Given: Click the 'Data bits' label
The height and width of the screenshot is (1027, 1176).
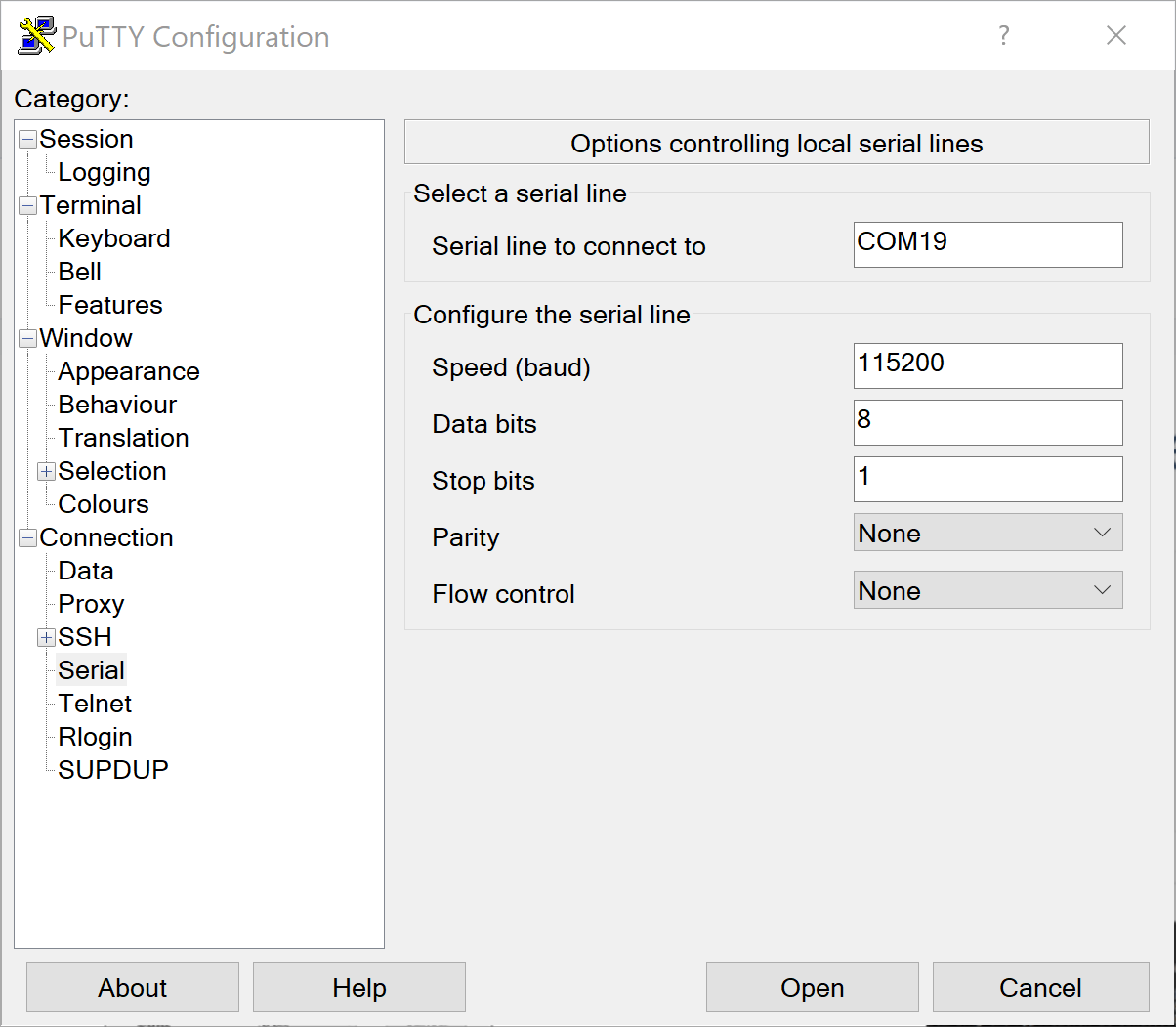Looking at the screenshot, I should pos(484,424).
